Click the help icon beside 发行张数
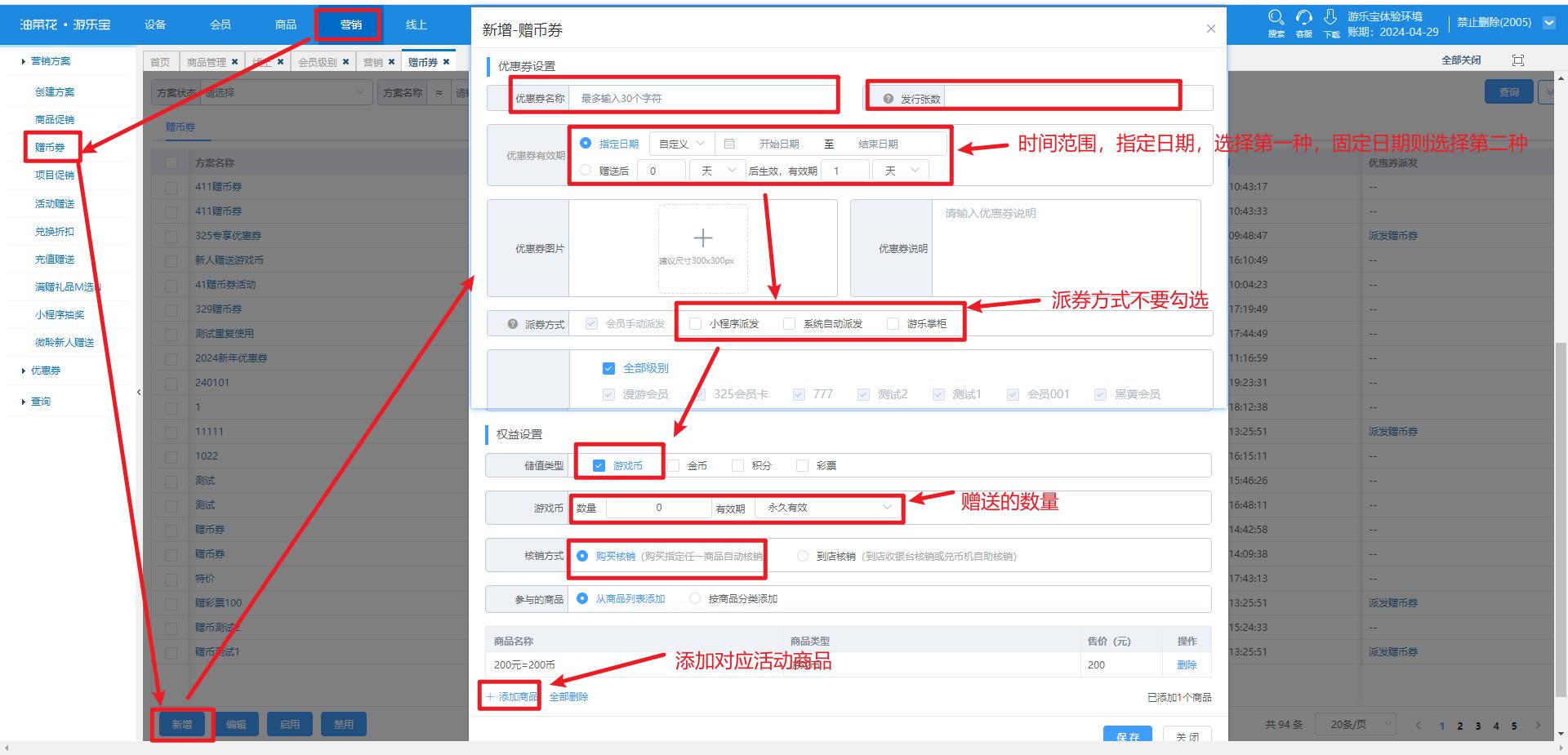 coord(889,99)
